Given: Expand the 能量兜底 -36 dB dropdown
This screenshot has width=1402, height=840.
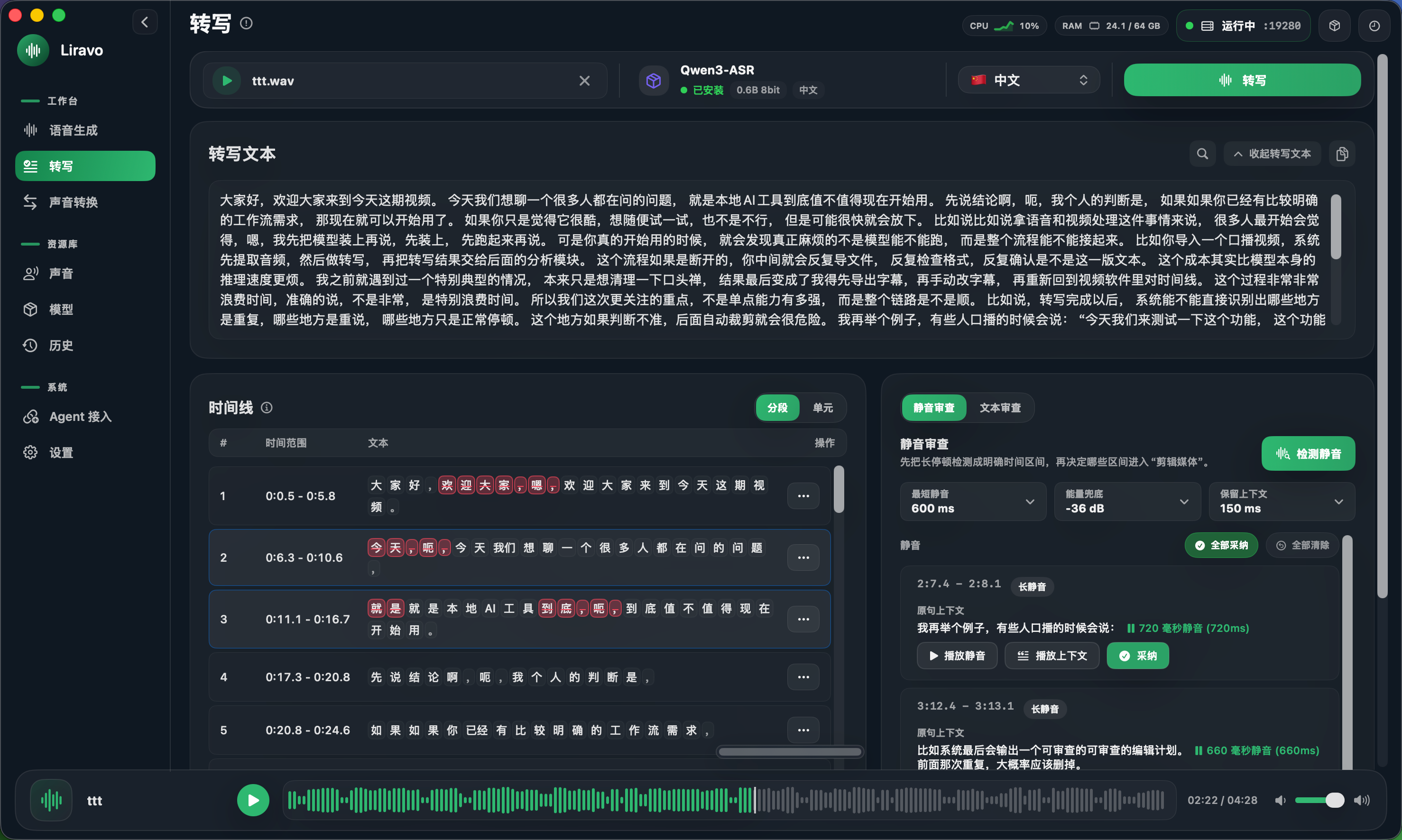Looking at the screenshot, I should click(1127, 502).
